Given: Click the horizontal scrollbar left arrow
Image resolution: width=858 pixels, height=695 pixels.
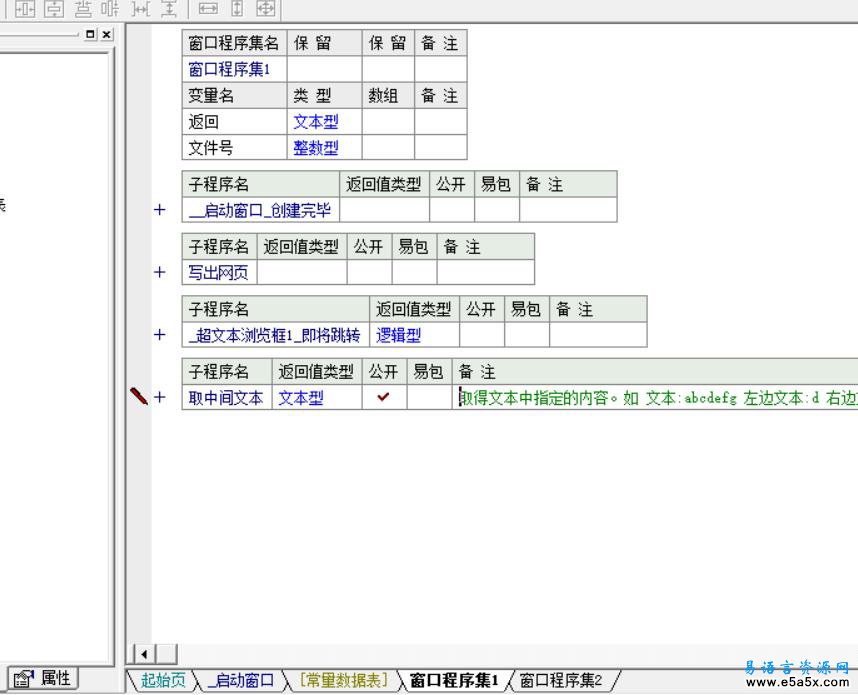Looking at the screenshot, I should pos(144,654).
